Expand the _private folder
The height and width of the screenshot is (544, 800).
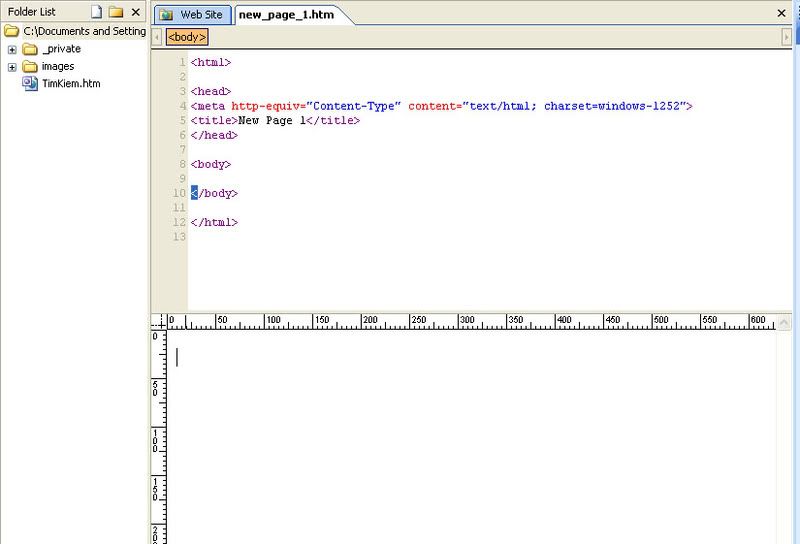[12, 50]
